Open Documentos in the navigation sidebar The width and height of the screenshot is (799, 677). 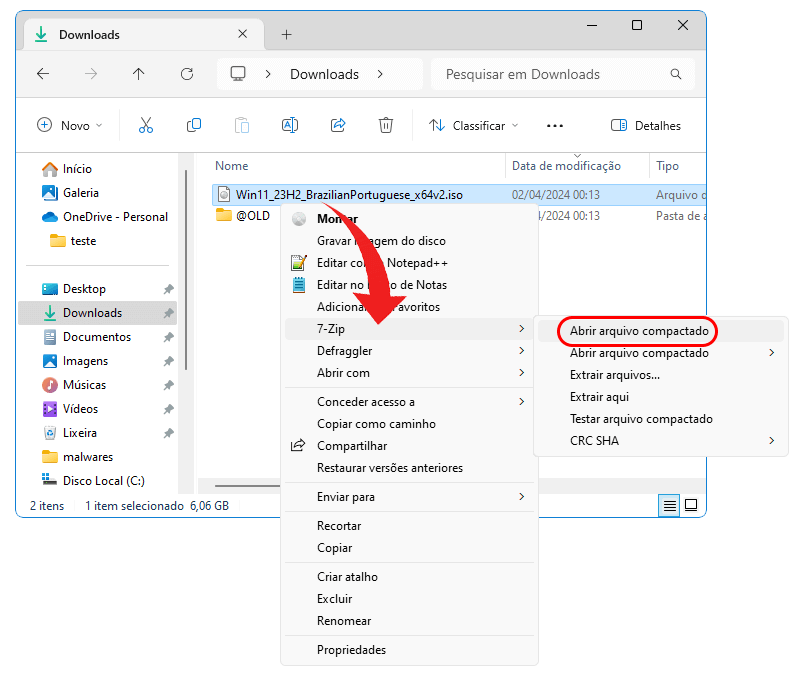coord(97,337)
